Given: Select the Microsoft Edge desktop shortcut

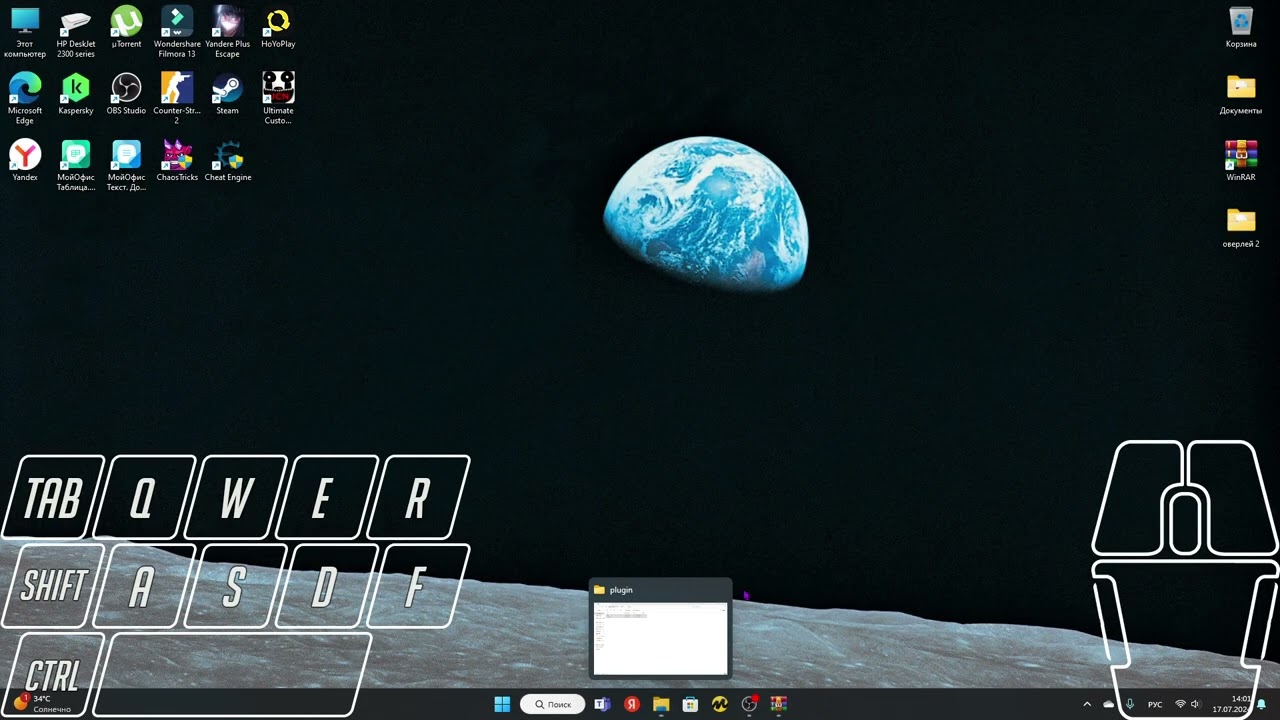Looking at the screenshot, I should pyautogui.click(x=25, y=99).
